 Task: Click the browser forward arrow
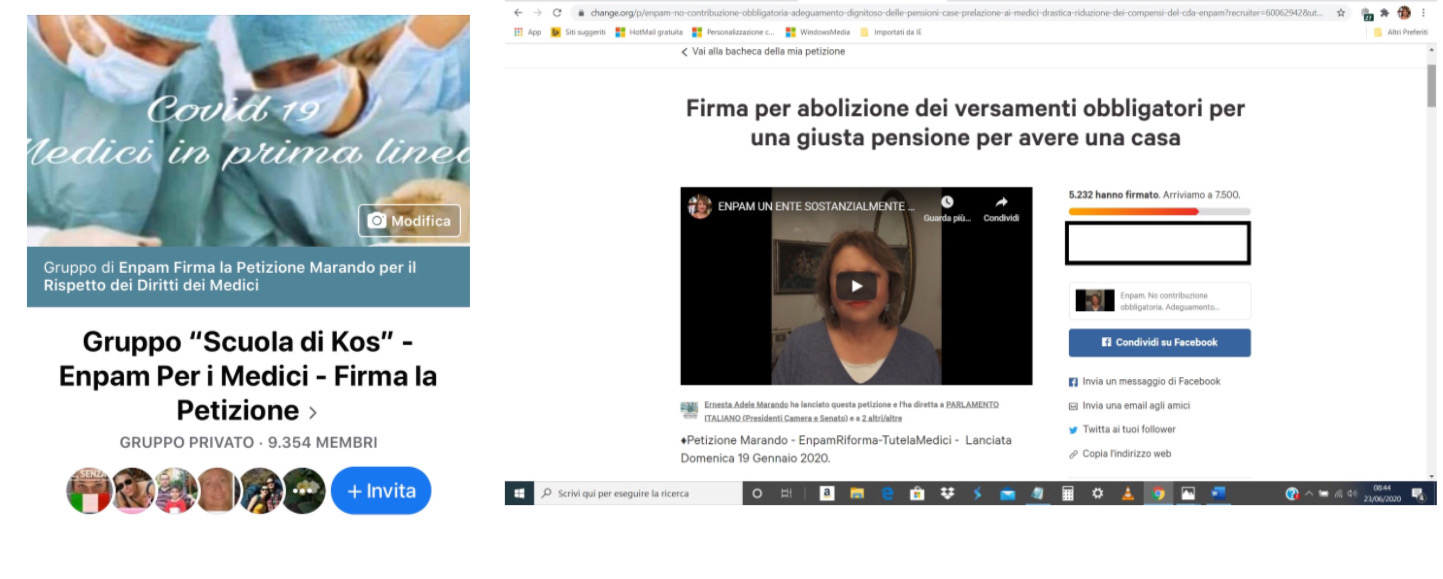point(538,13)
